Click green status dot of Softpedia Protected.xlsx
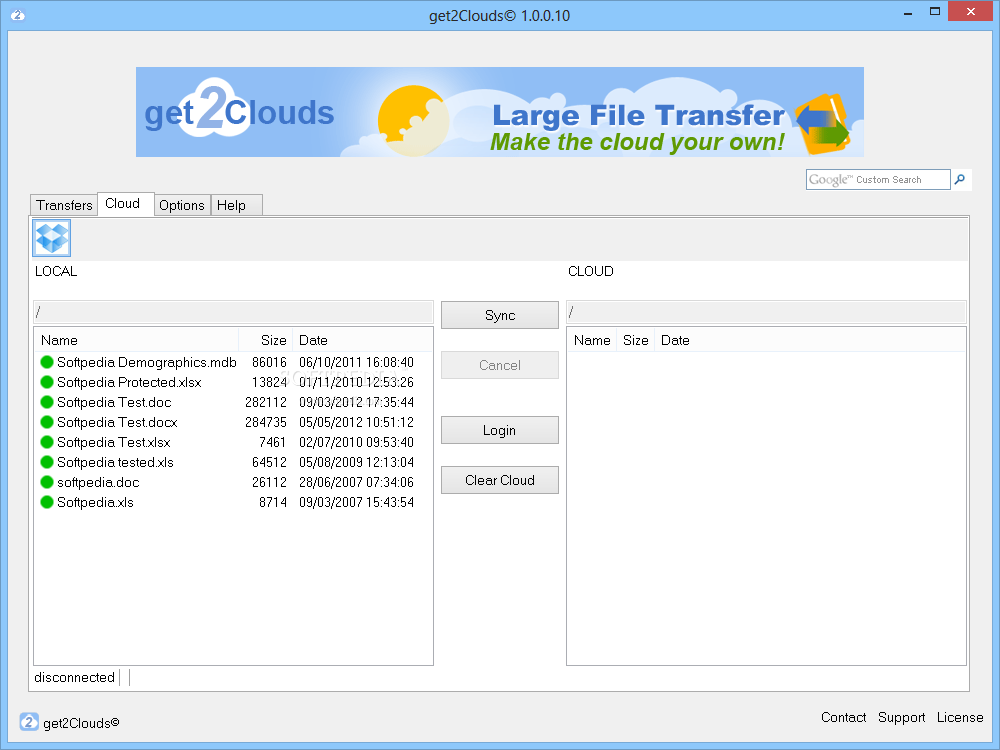This screenshot has width=1000, height=750. tap(47, 382)
